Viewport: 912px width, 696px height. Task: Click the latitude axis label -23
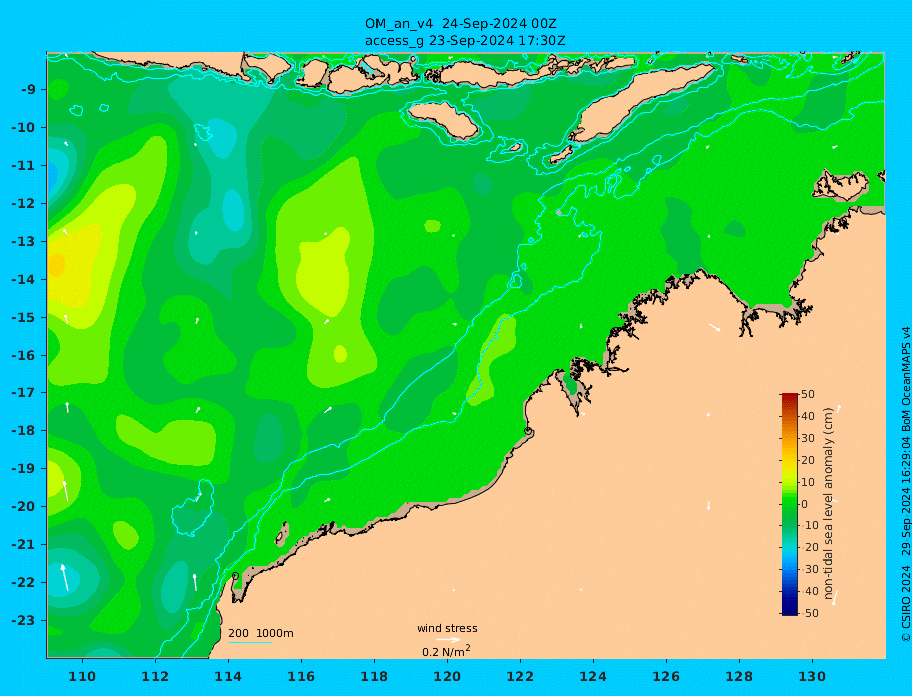pos(24,620)
